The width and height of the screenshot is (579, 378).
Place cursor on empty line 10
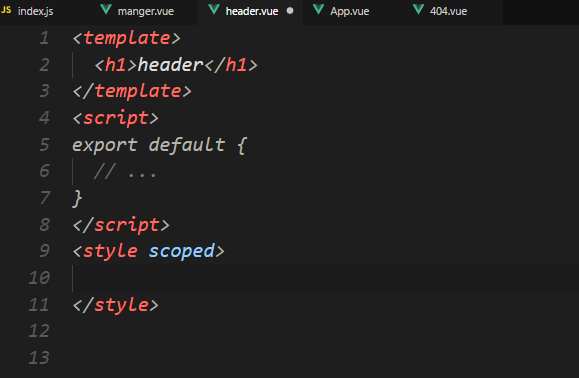pos(325,278)
